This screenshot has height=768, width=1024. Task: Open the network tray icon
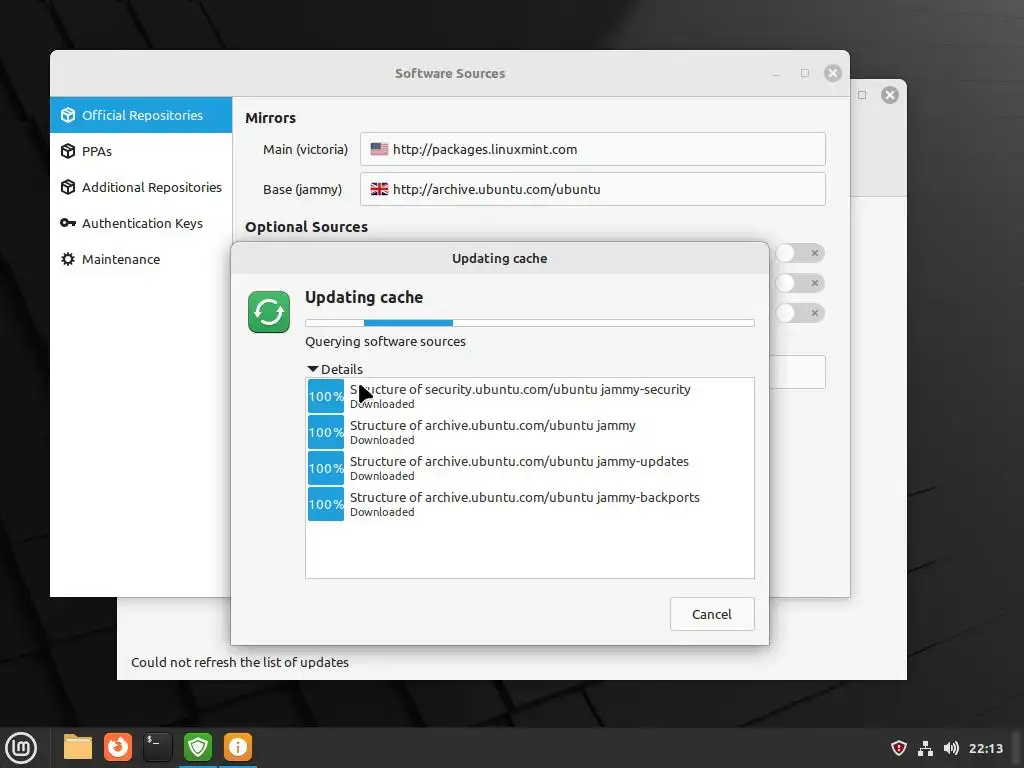coord(925,748)
